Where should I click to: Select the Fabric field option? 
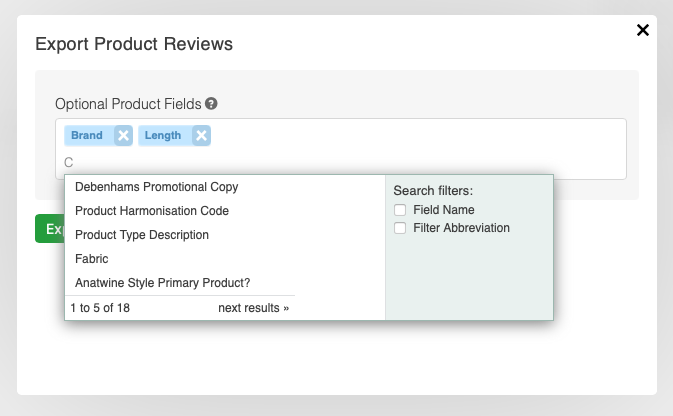click(92, 259)
